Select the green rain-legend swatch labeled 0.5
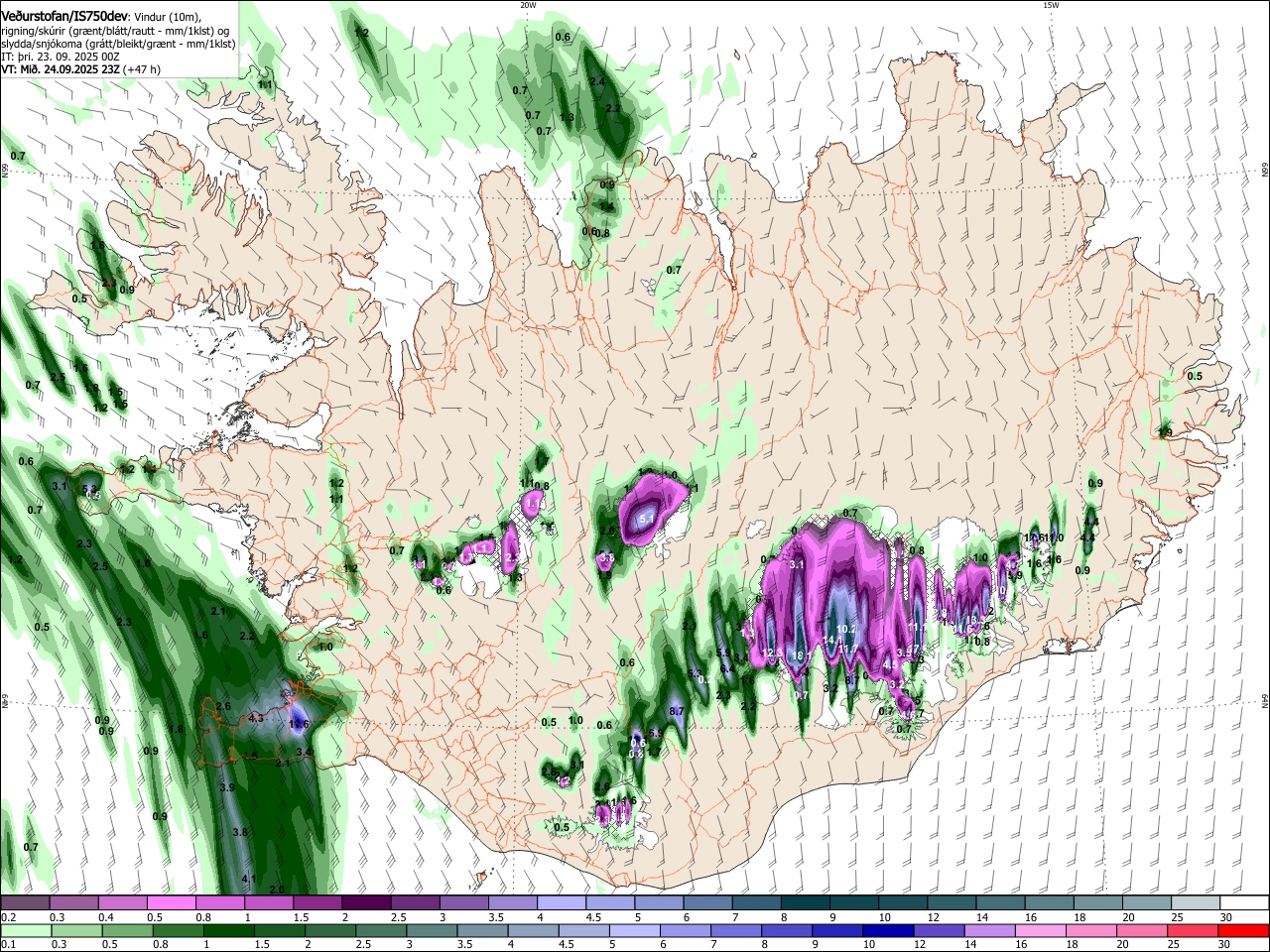1270x952 pixels. pos(127,931)
